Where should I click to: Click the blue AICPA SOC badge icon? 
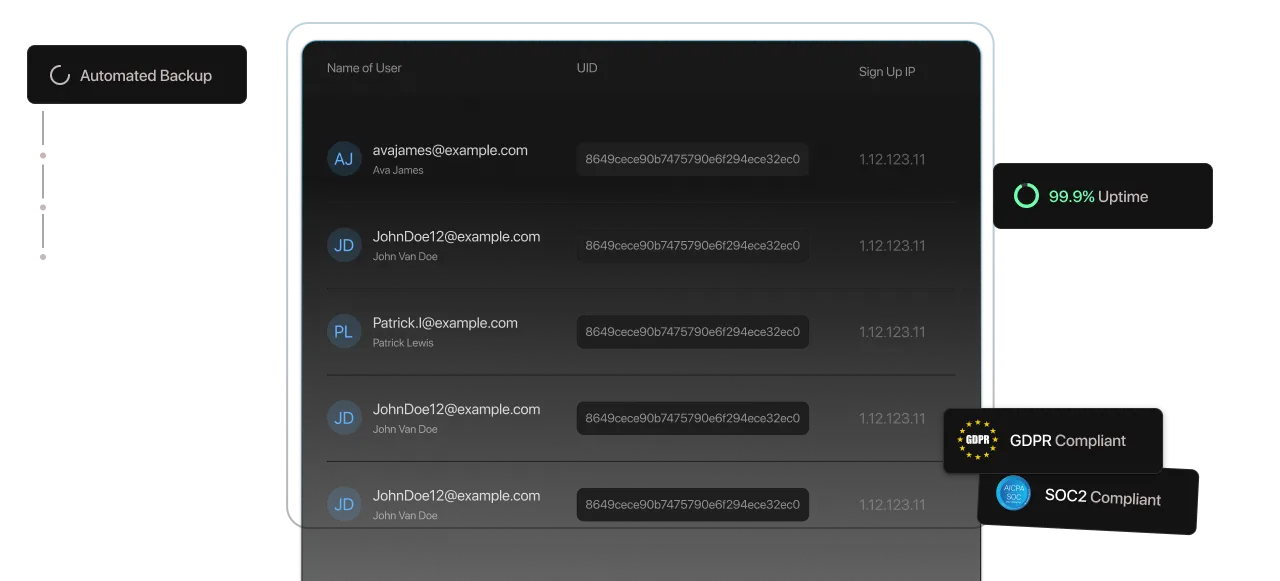(x=1012, y=493)
